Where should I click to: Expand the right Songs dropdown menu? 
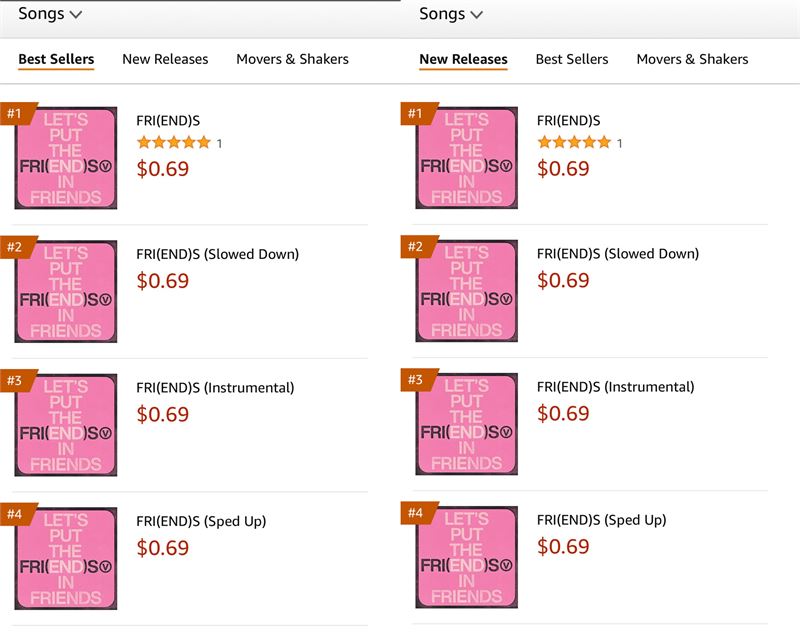[x=451, y=14]
